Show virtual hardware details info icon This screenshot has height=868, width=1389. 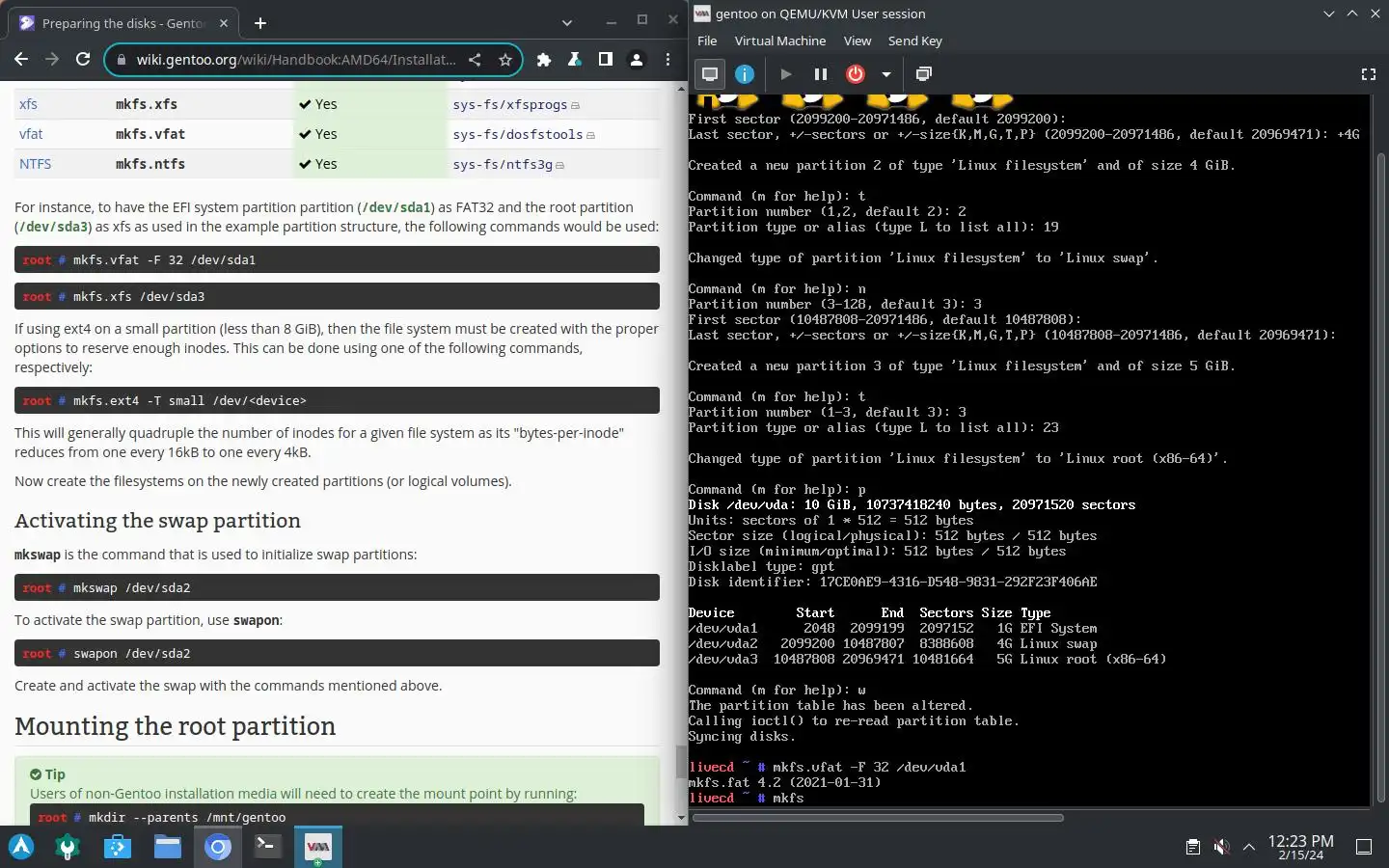(745, 74)
